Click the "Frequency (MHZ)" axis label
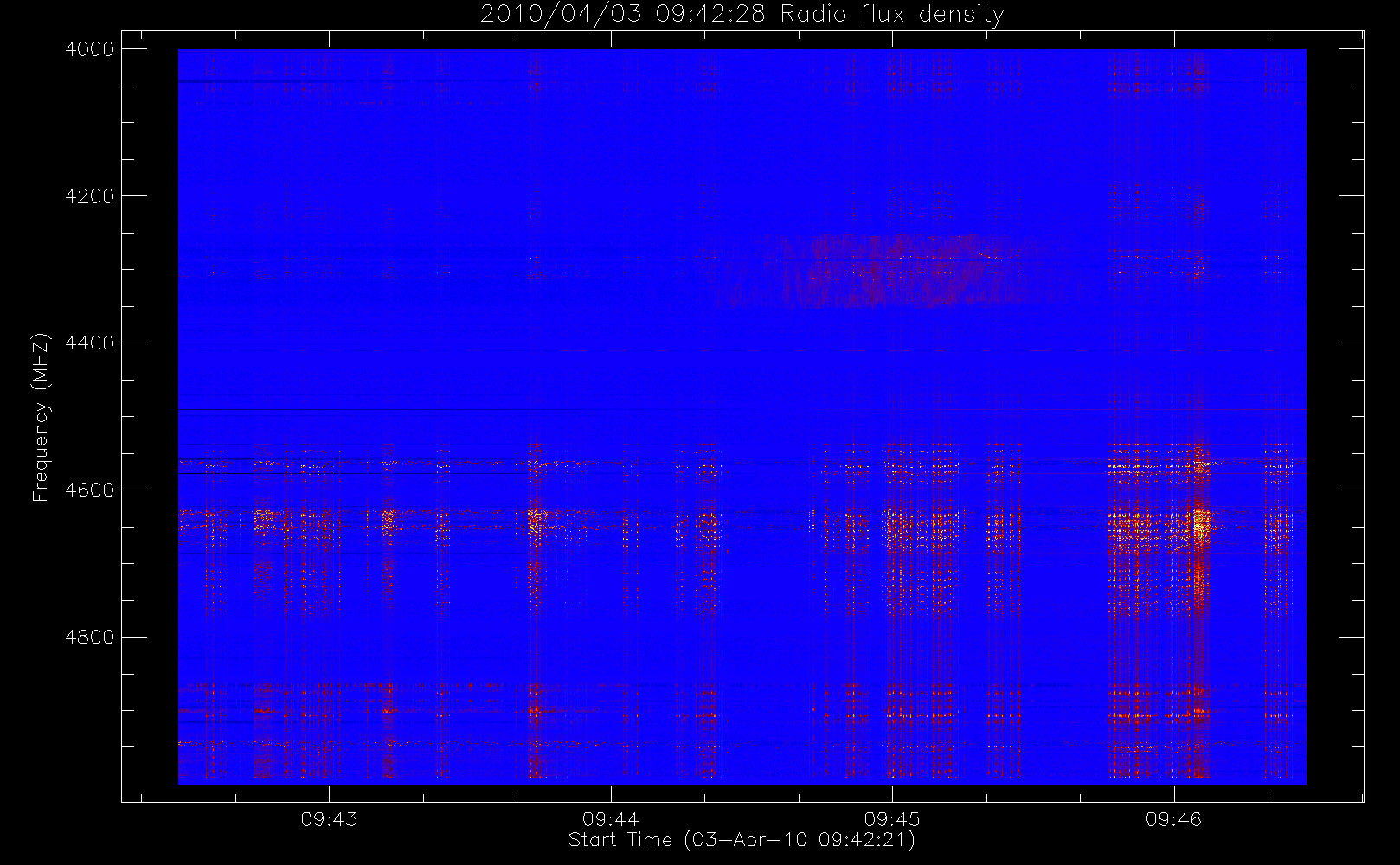The image size is (1400, 865). pos(41,417)
